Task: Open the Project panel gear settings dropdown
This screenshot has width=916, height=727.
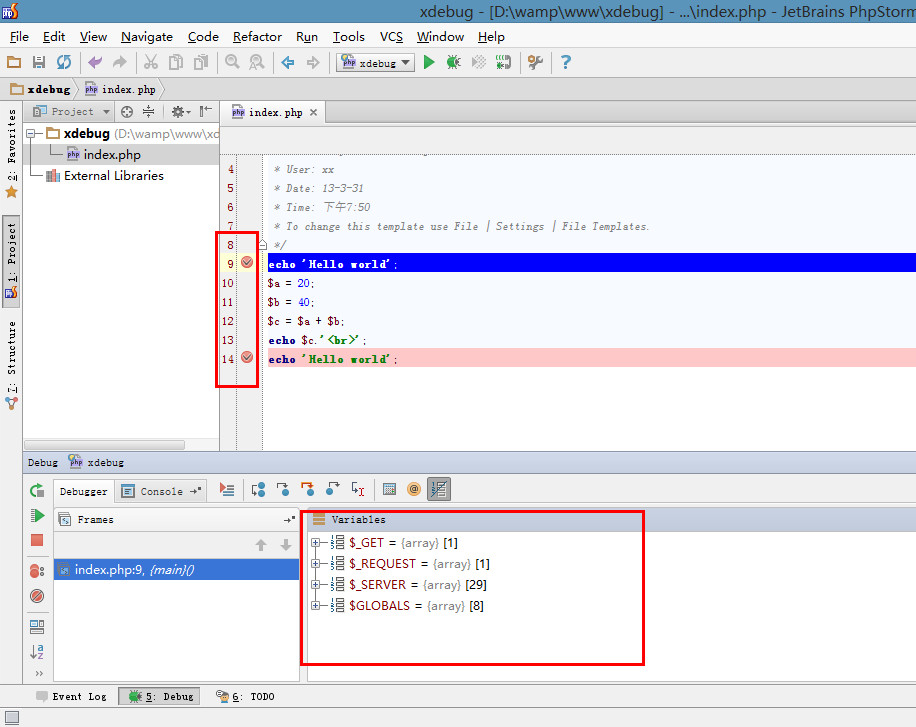Action: tap(181, 112)
